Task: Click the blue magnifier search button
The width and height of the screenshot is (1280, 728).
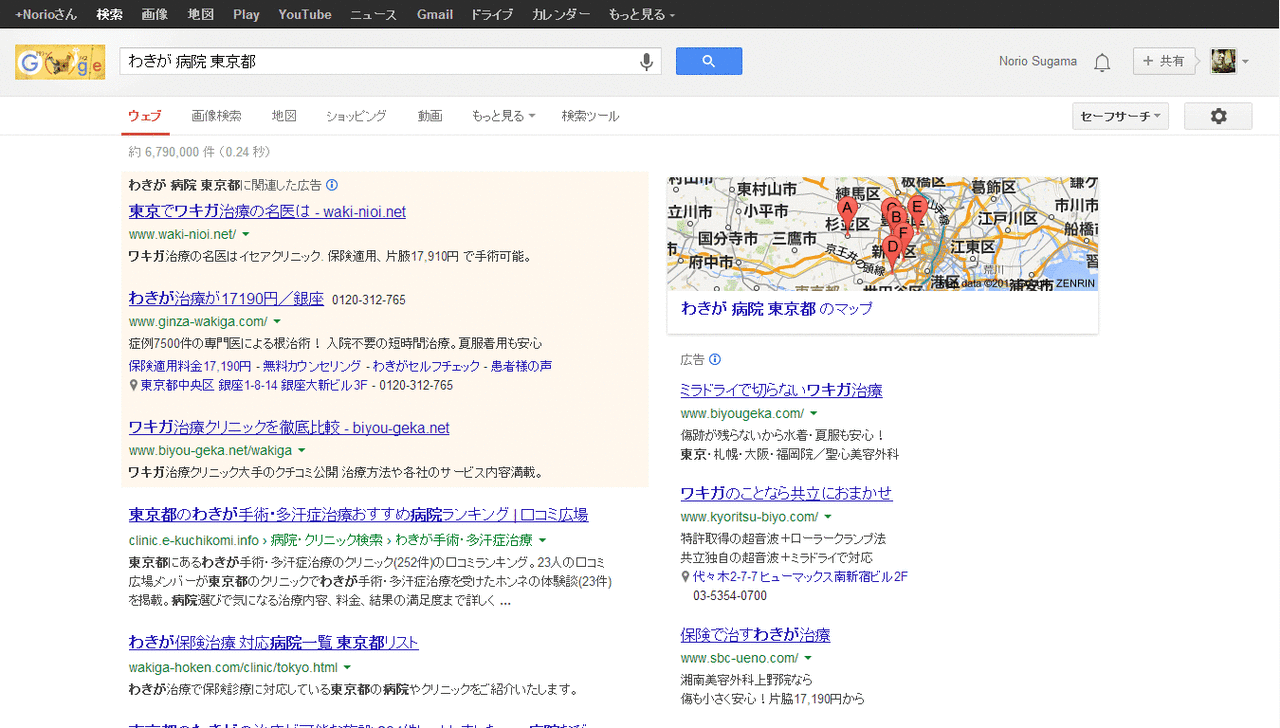Action: tap(709, 61)
